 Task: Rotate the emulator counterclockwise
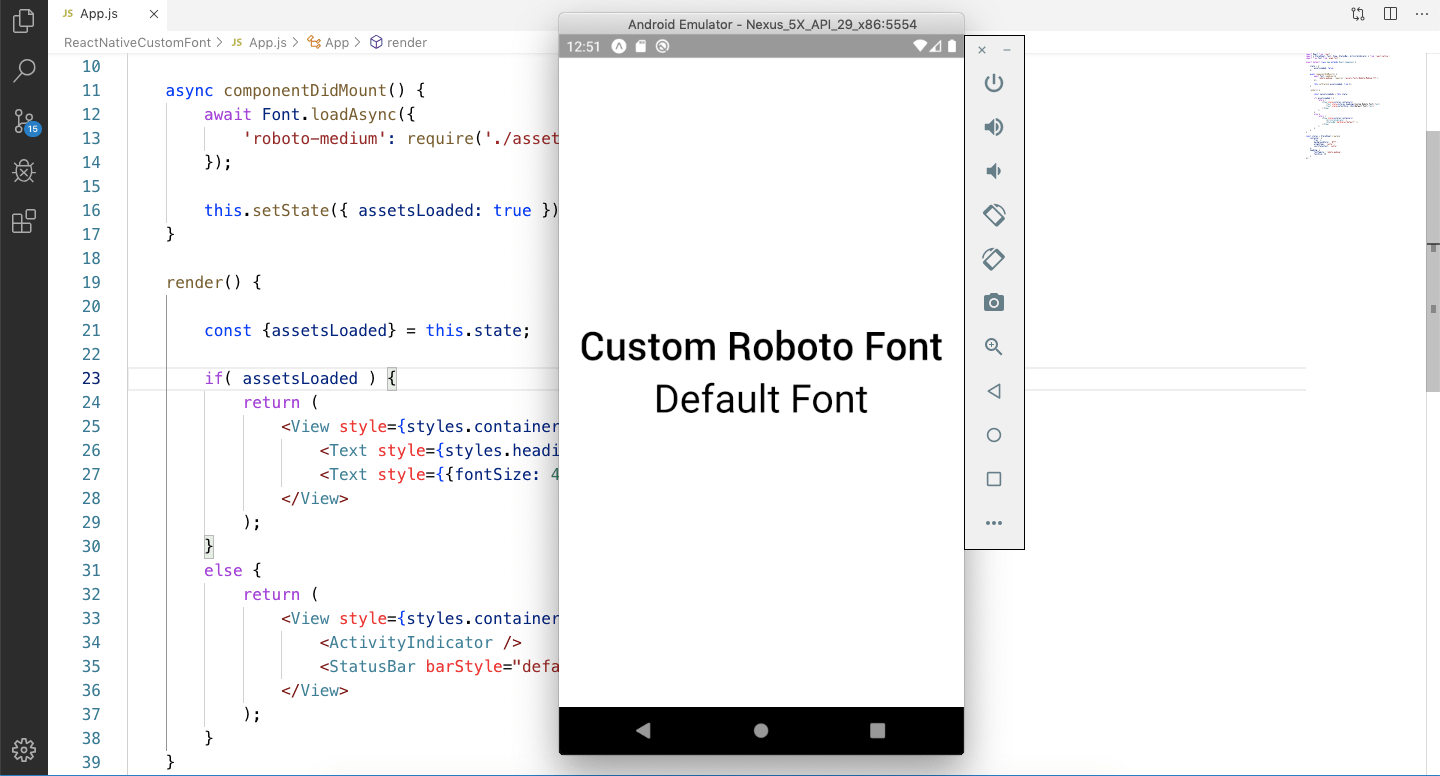coord(993,214)
